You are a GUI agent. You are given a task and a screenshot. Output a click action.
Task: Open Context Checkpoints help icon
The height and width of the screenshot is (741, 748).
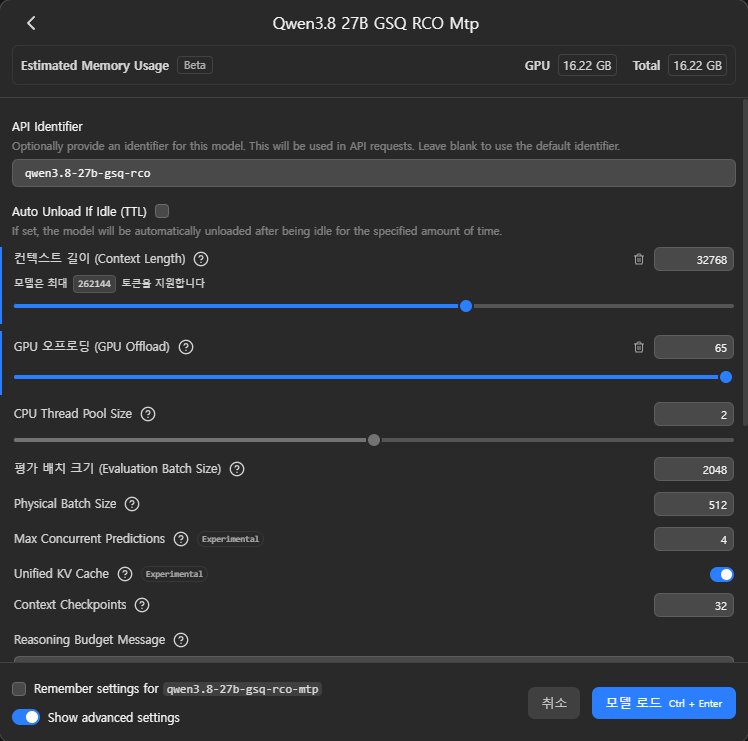[142, 605]
